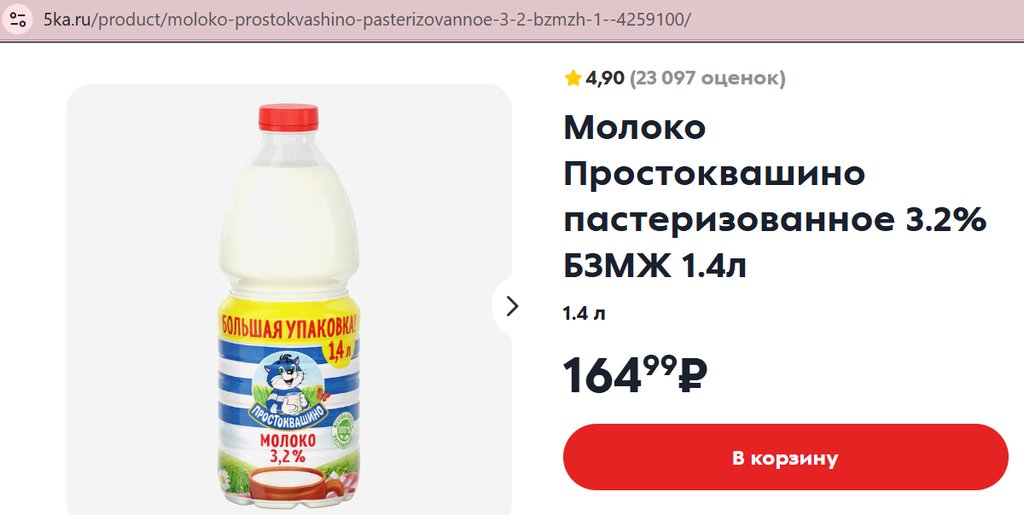Add milk to cart with В корзину
1024x515 pixels.
click(786, 457)
